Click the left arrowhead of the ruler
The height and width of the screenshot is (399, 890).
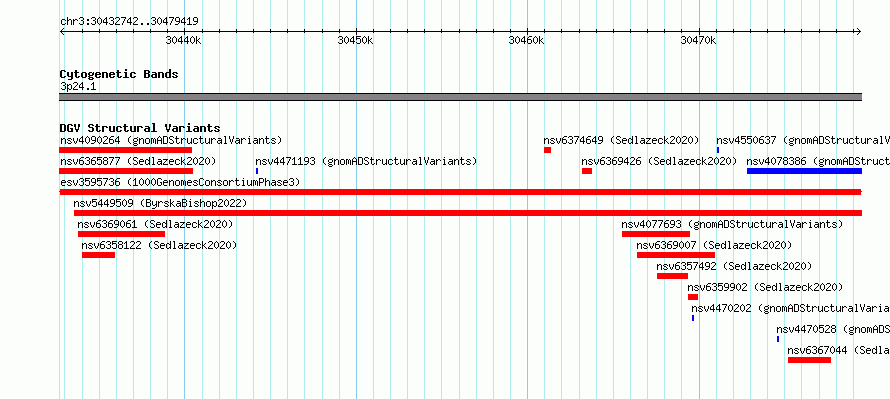62,32
